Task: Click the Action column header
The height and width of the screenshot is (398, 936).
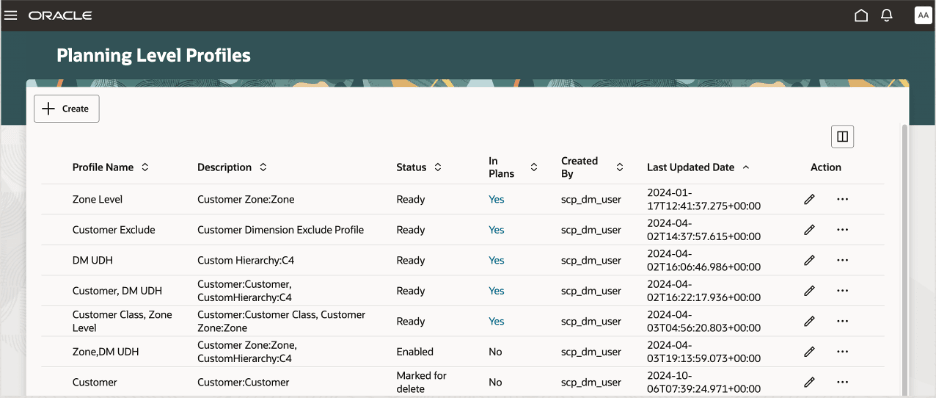Action: click(826, 168)
